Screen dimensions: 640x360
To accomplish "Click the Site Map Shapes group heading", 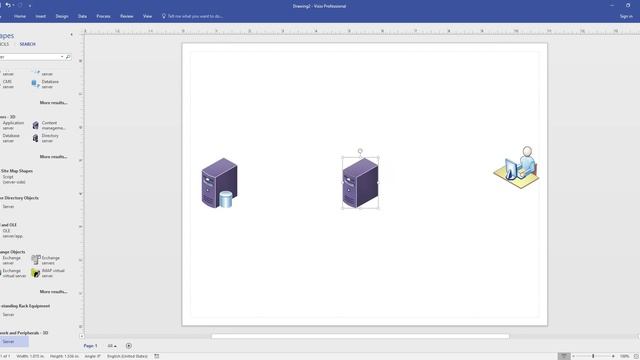I will [x=16, y=171].
